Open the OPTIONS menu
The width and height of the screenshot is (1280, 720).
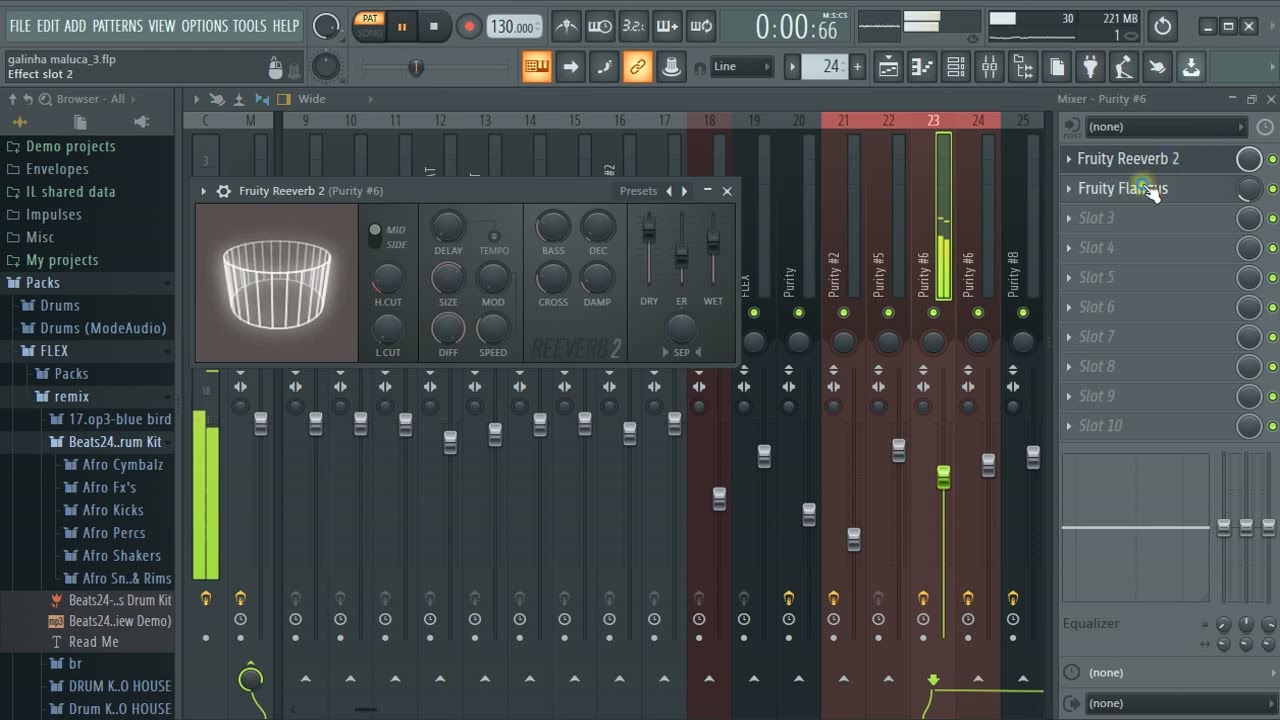(205, 26)
